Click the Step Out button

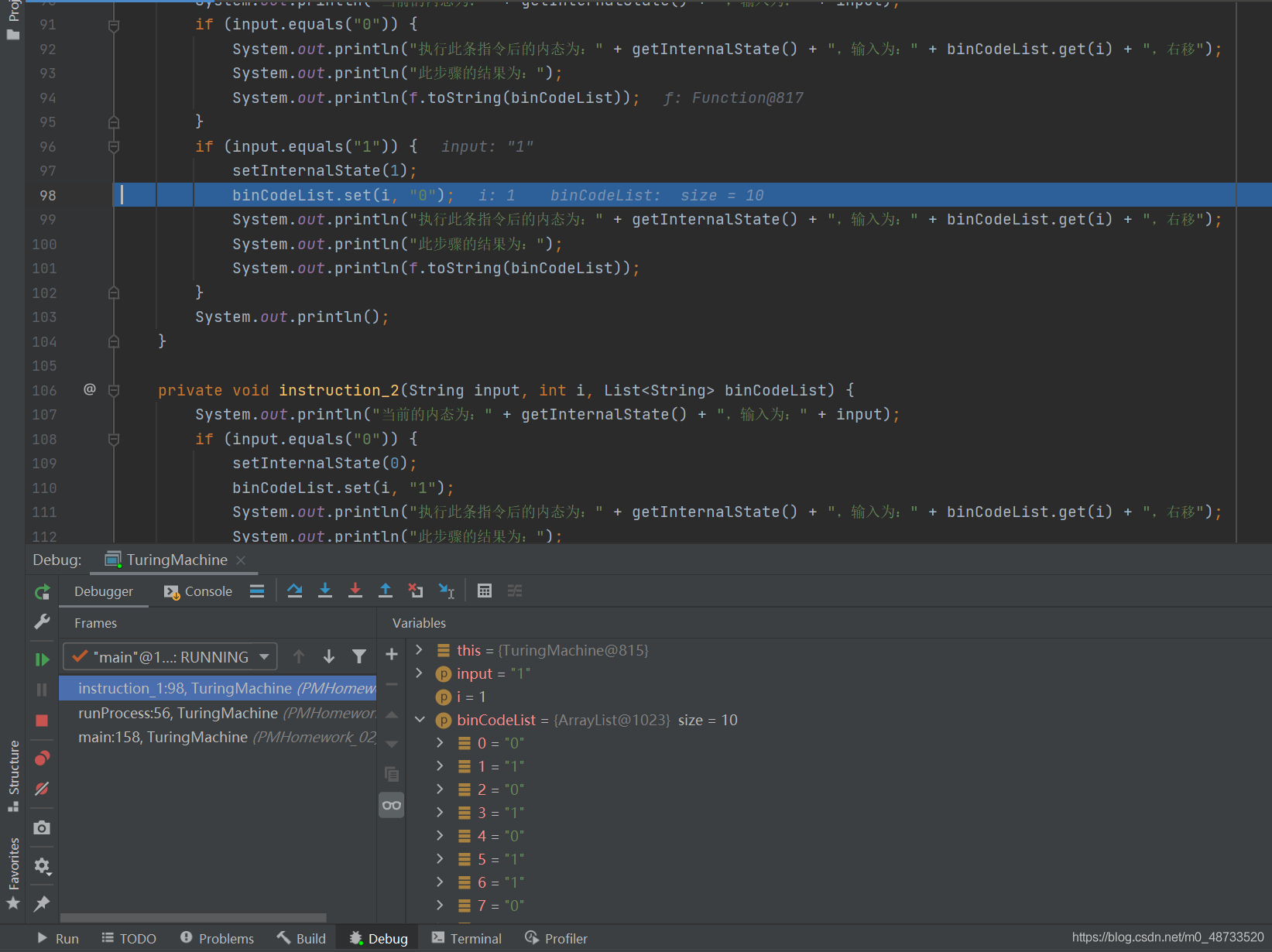(x=385, y=591)
